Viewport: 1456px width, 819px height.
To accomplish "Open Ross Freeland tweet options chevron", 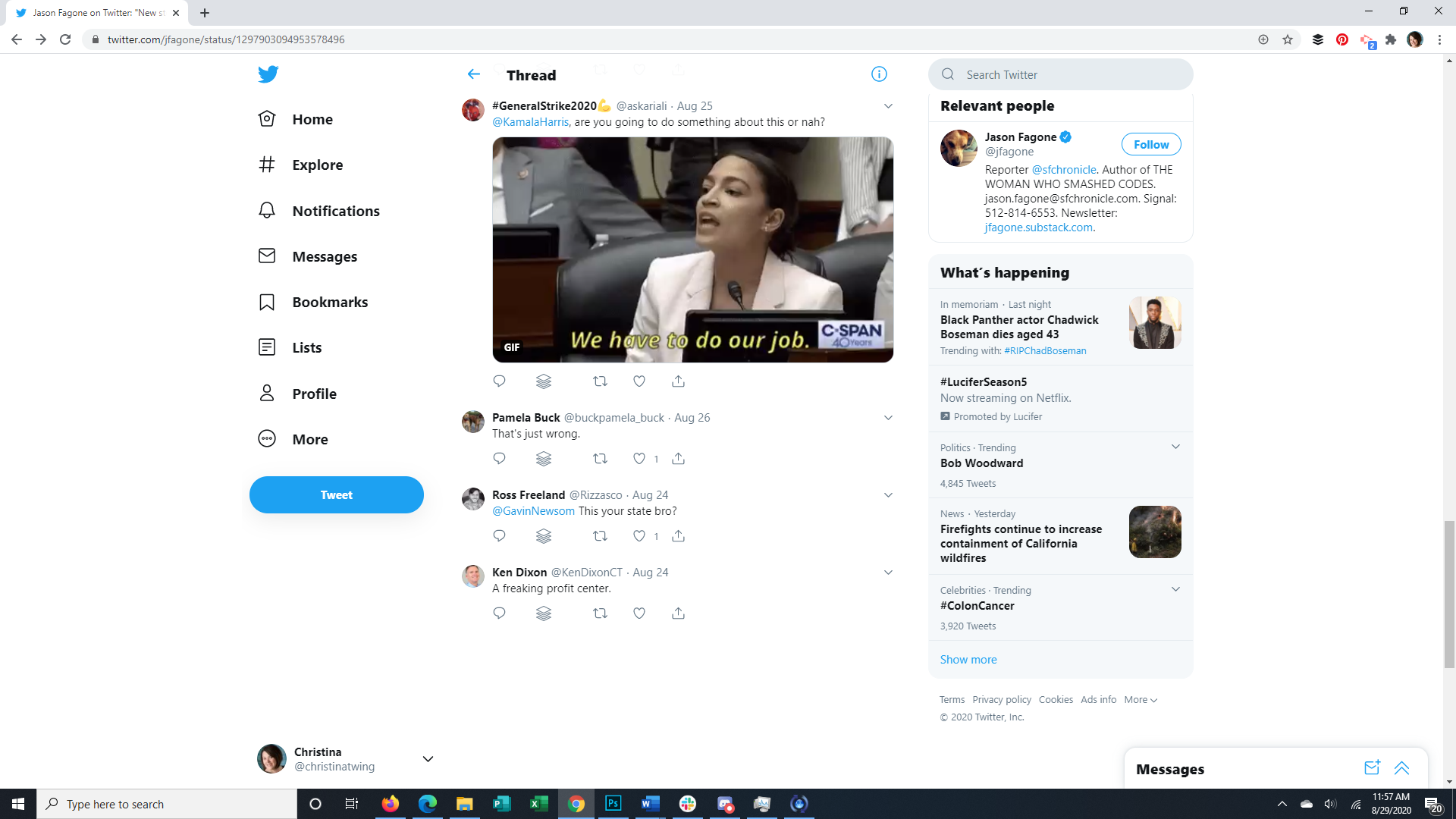I will click(888, 495).
